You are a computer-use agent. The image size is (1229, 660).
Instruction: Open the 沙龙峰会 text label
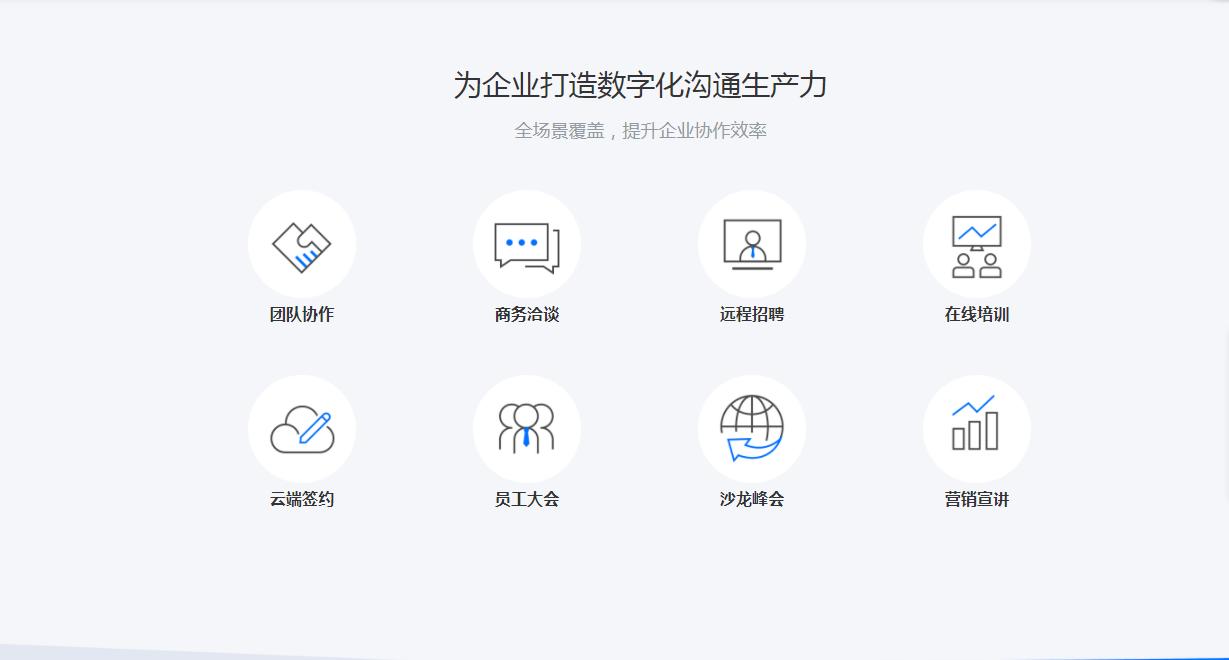click(752, 499)
